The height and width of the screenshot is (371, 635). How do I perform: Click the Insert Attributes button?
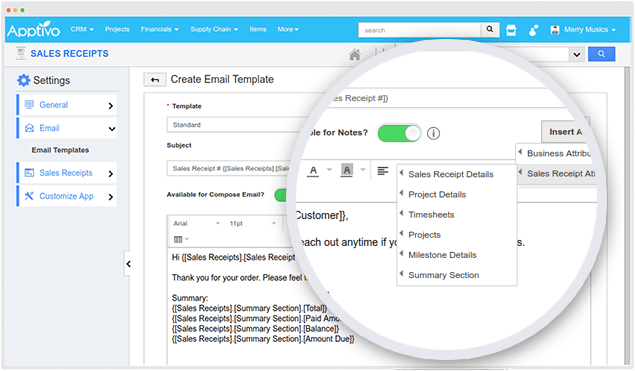(565, 132)
